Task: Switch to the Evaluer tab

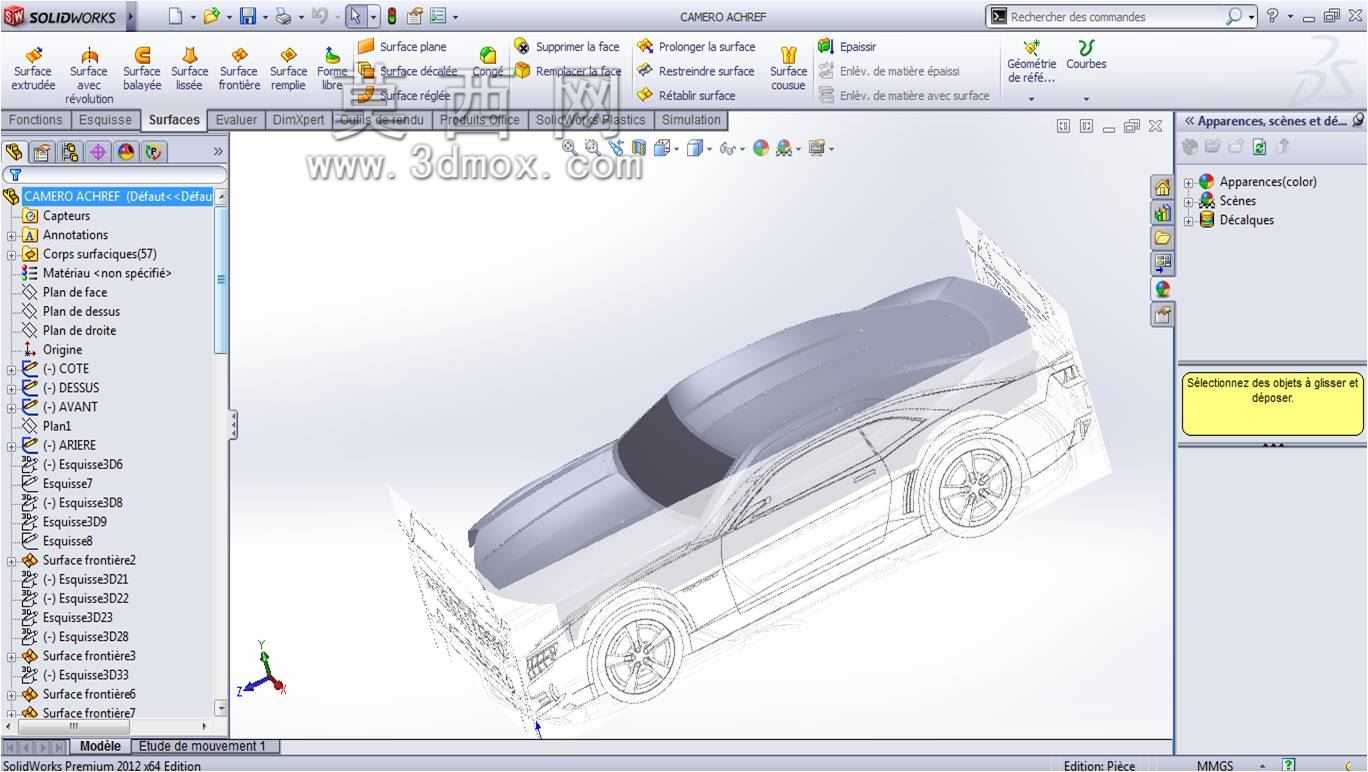Action: pyautogui.click(x=237, y=120)
